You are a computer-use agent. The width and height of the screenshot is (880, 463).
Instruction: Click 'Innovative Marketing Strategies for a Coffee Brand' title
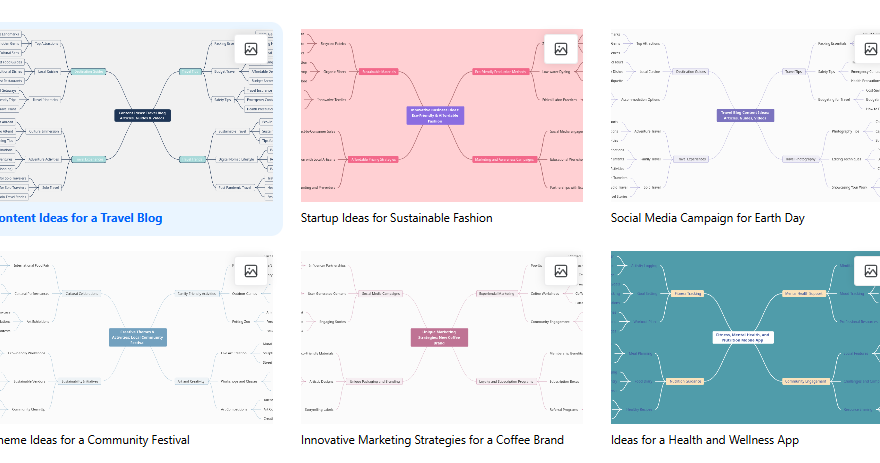[432, 440]
